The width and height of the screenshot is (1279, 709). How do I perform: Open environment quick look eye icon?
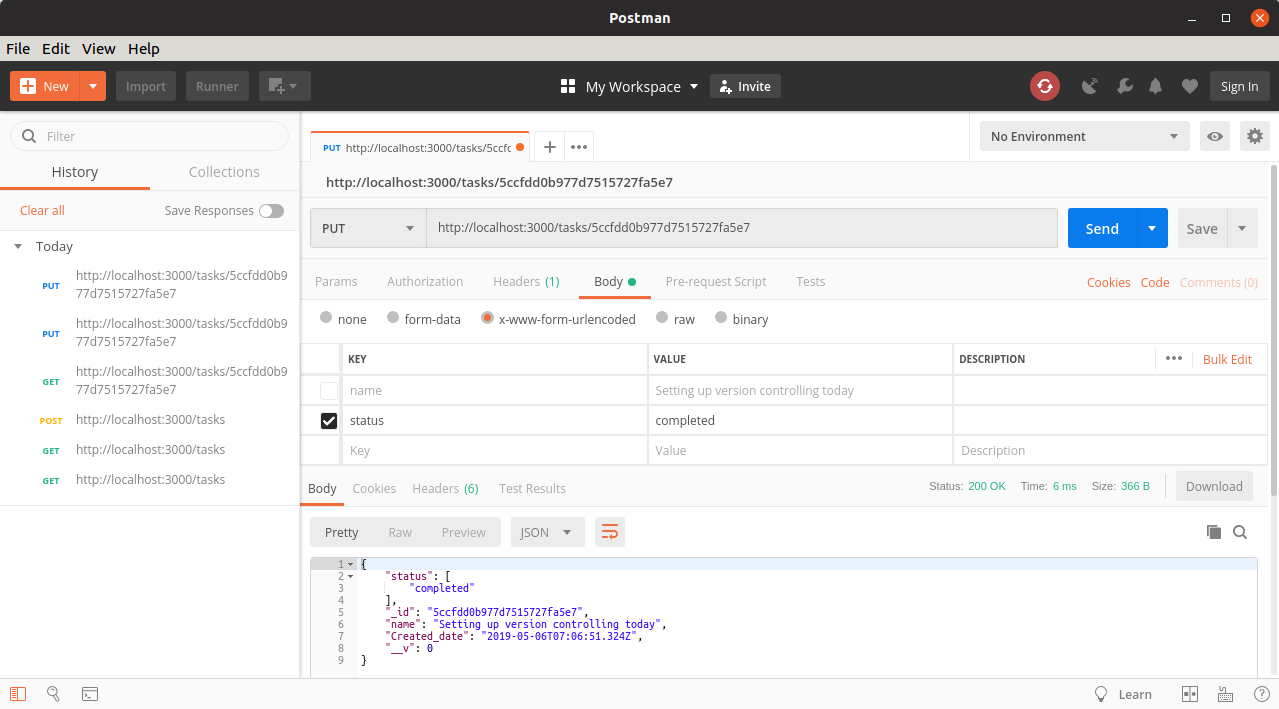[x=1215, y=136]
